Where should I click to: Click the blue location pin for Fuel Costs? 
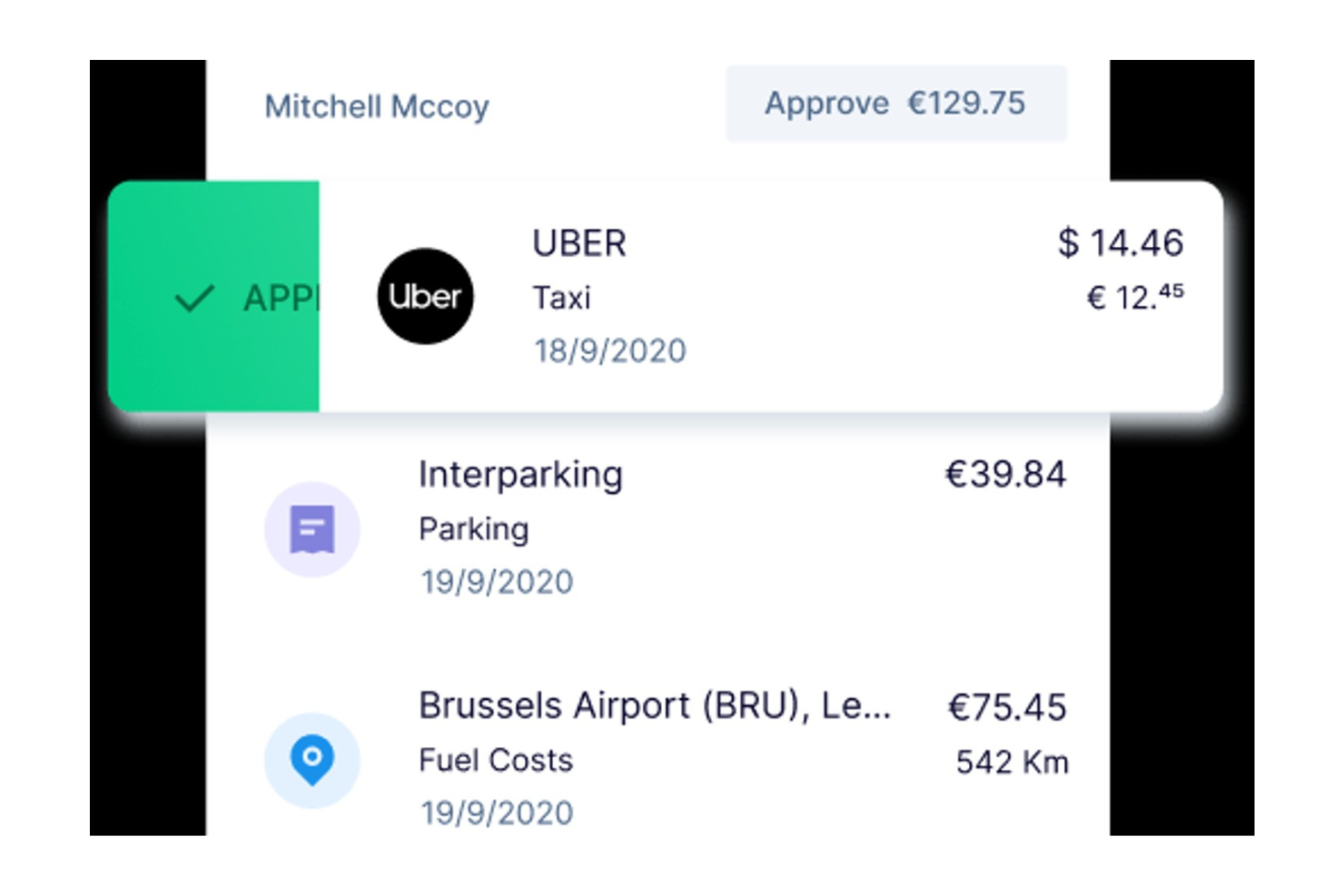click(x=312, y=761)
